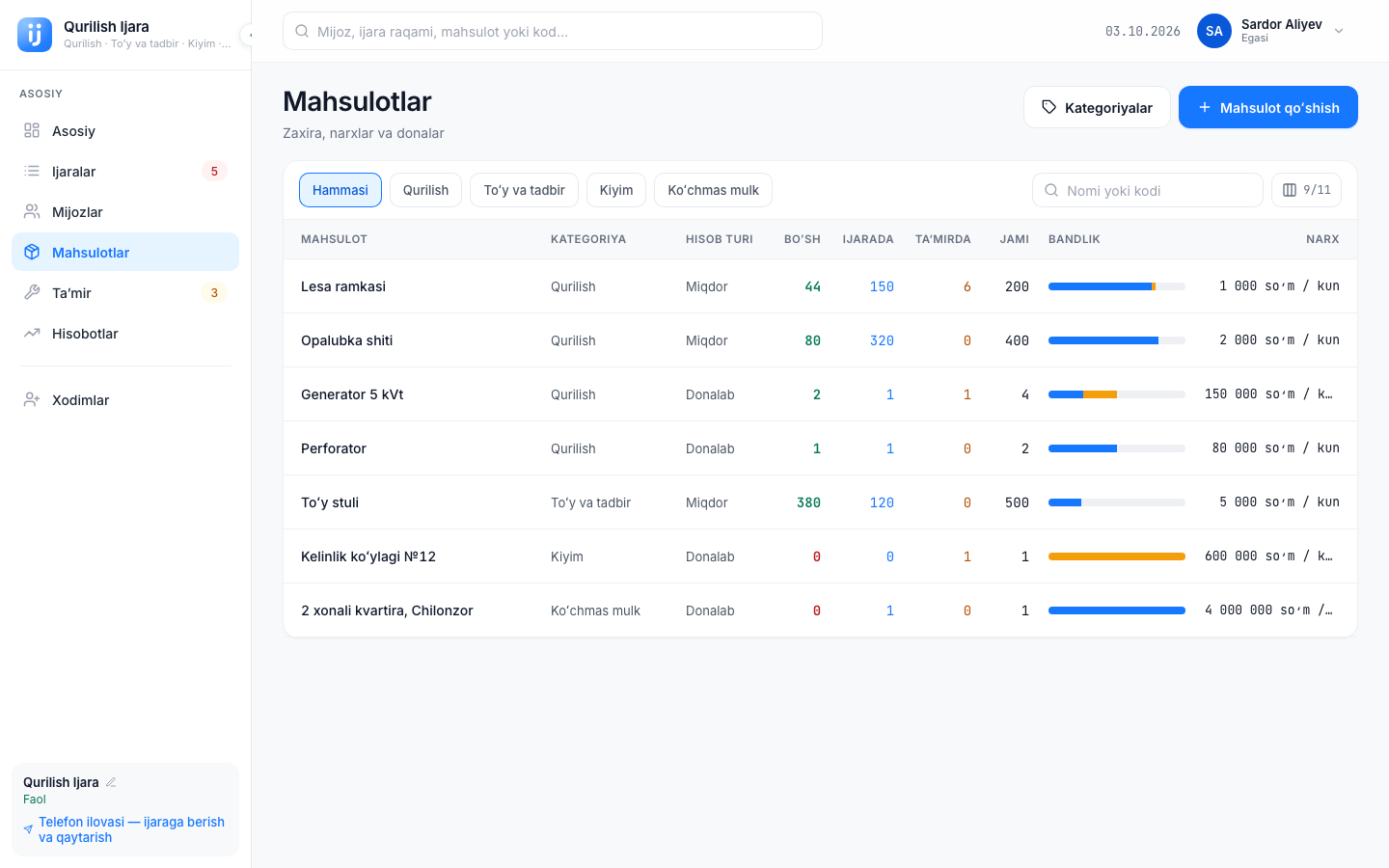Image resolution: width=1389 pixels, height=868 pixels.
Task: Click the Lesa ramkasi product name
Action: [343, 286]
